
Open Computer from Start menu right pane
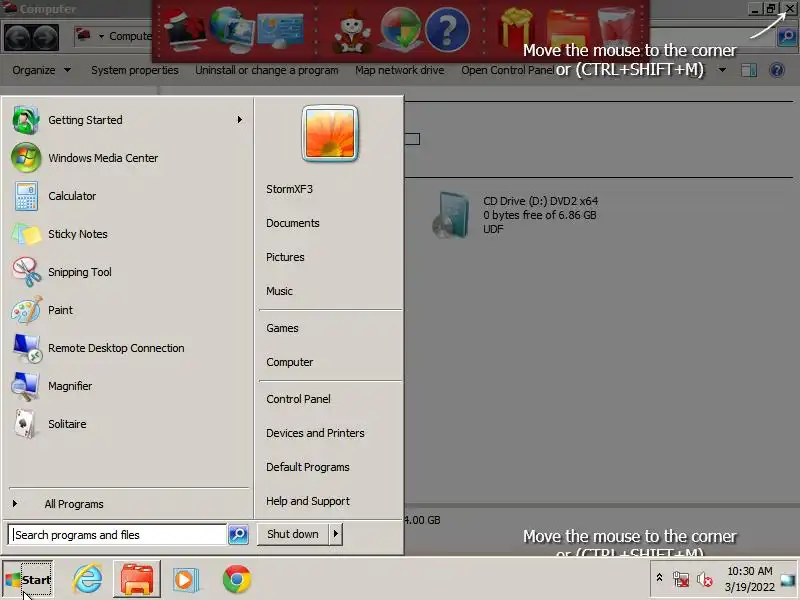(290, 362)
